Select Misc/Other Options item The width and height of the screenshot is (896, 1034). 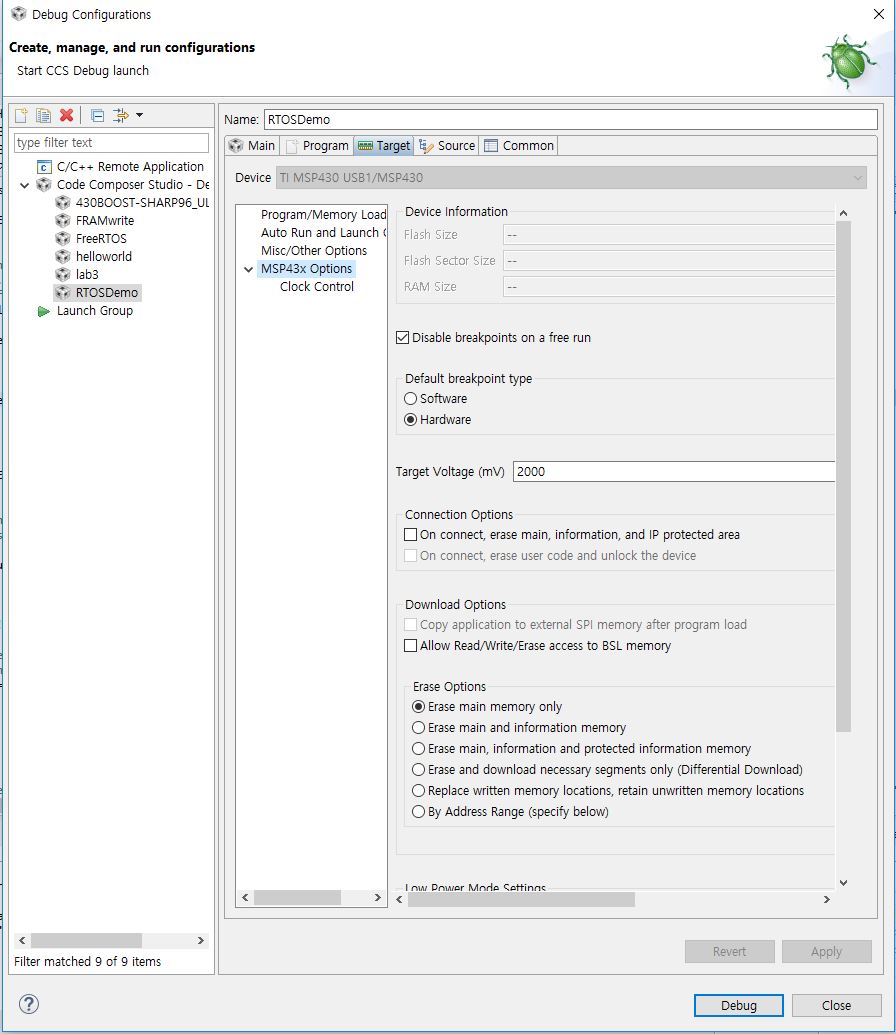click(314, 251)
